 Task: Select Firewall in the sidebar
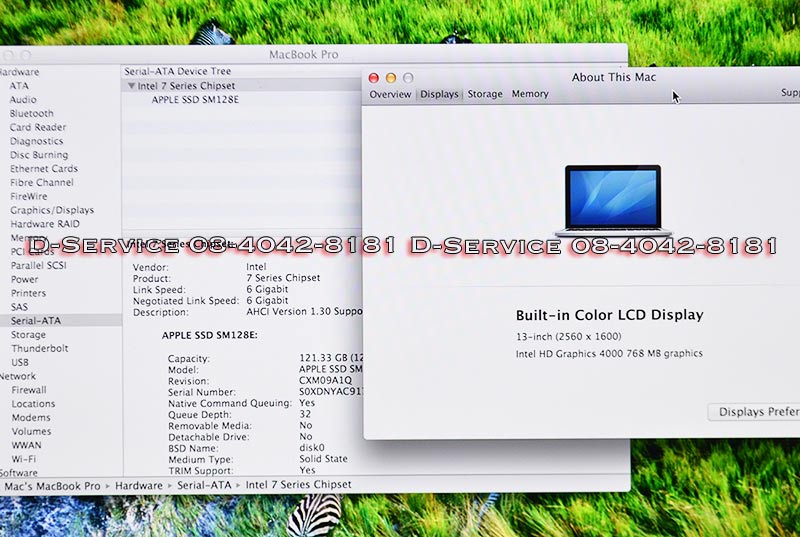[29, 390]
